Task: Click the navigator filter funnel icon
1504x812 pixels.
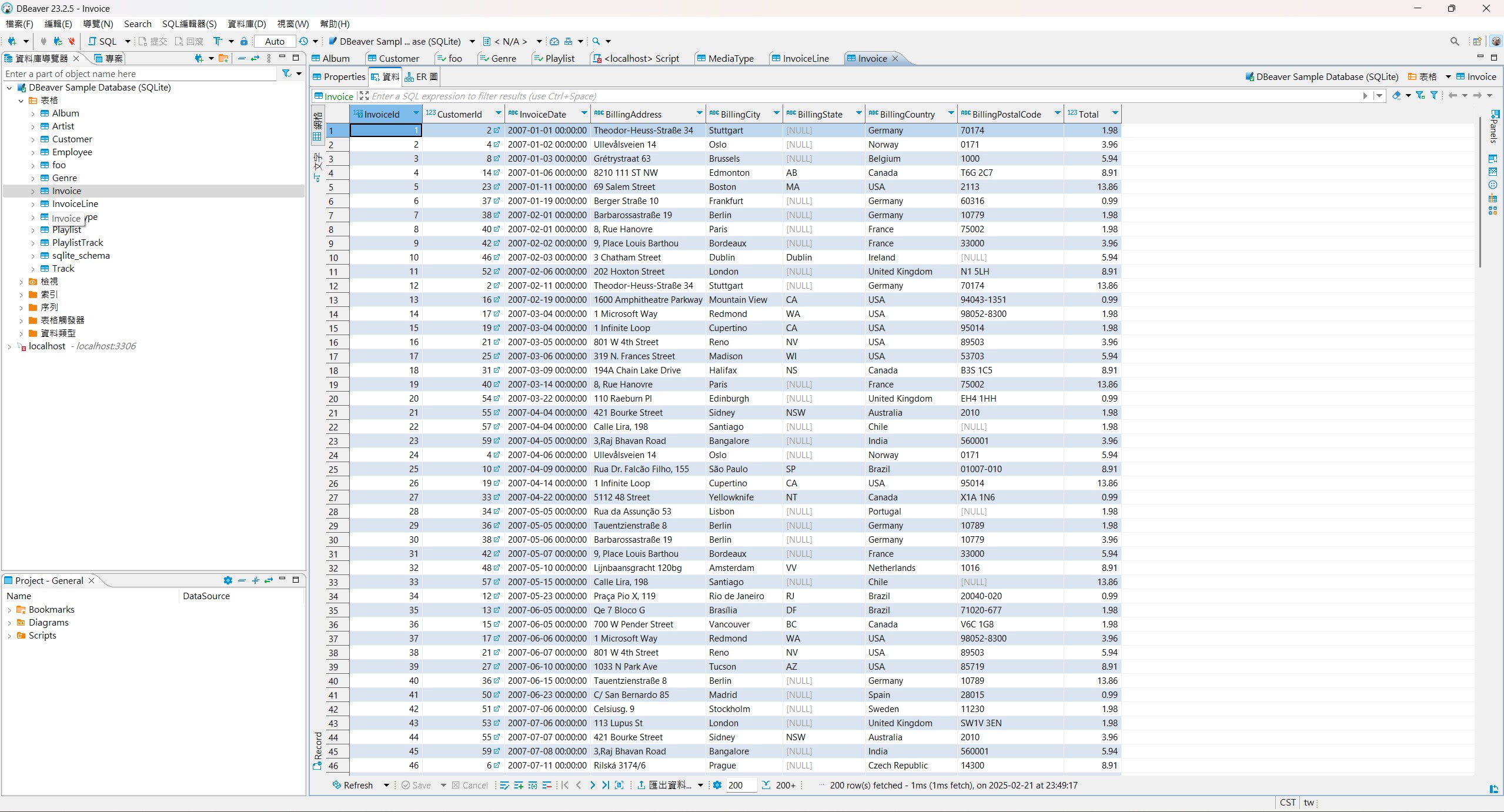Action: [x=286, y=73]
